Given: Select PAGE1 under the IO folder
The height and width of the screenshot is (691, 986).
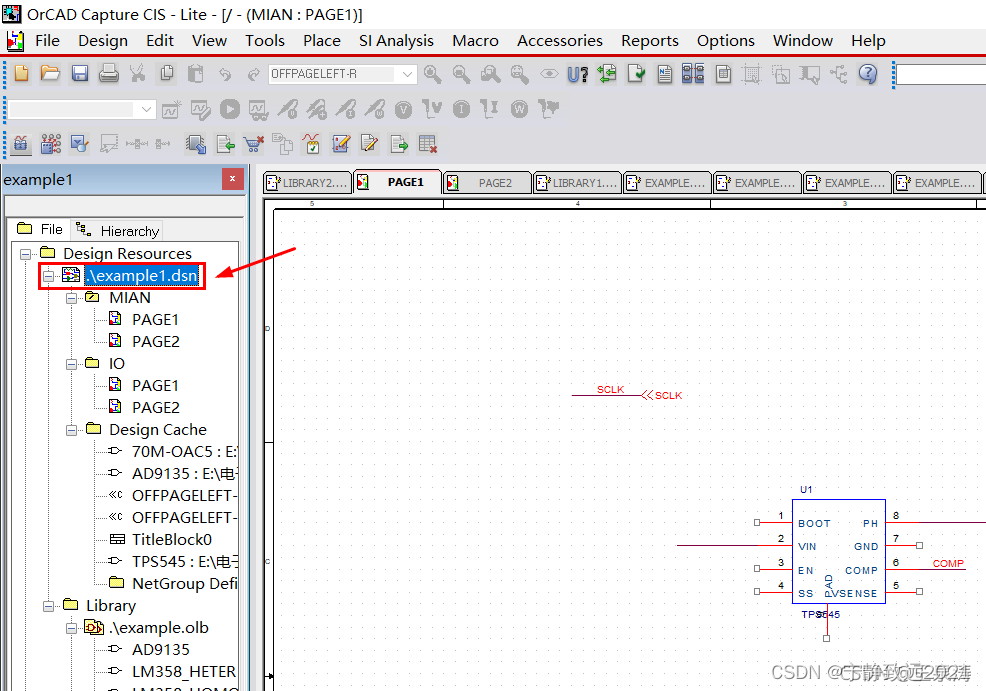Looking at the screenshot, I should [155, 386].
